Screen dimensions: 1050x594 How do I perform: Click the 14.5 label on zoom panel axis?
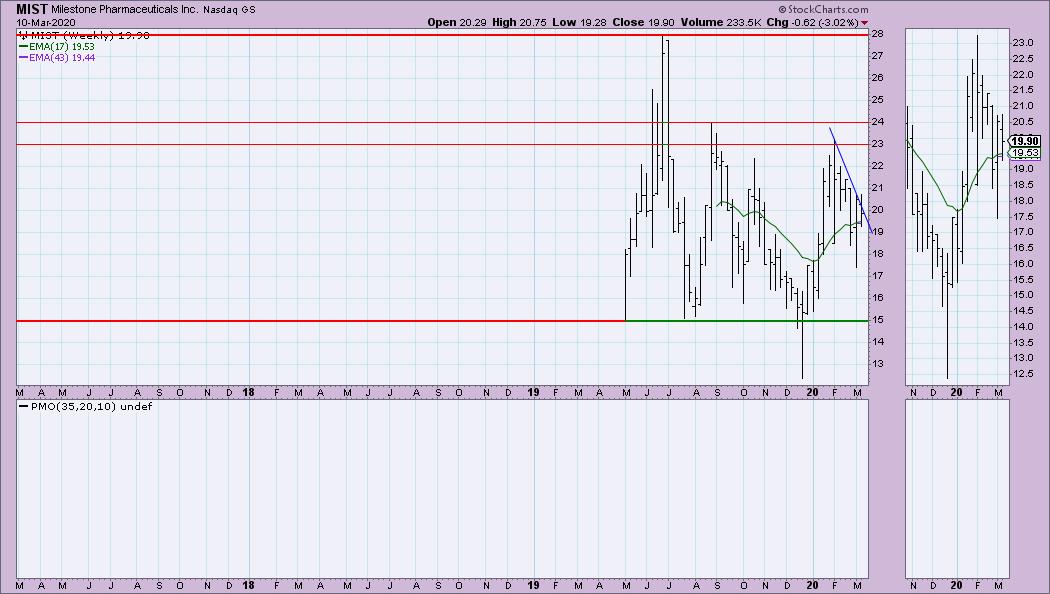(x=1021, y=311)
